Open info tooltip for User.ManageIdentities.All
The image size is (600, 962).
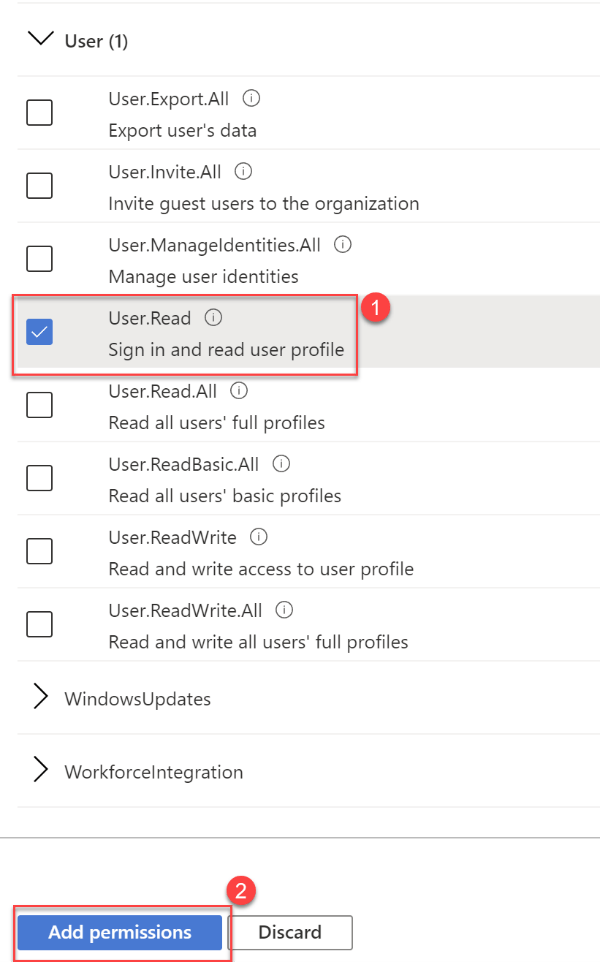click(x=342, y=244)
